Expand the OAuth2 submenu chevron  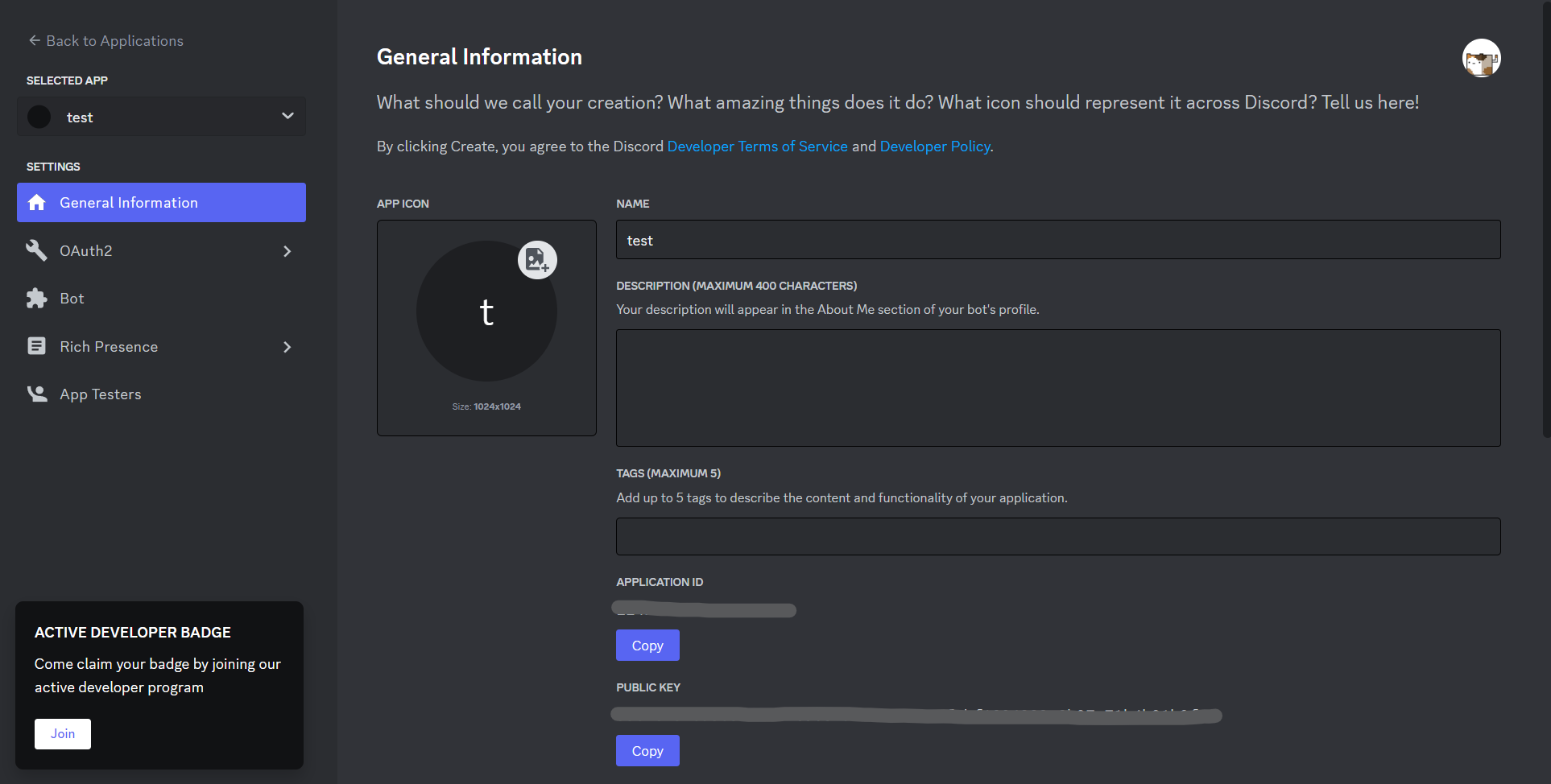coord(287,251)
